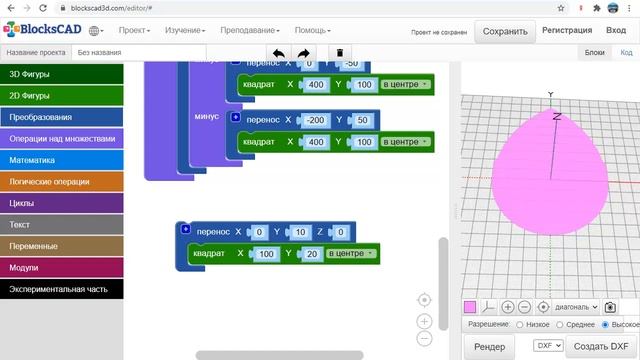
Task: Open the Логические операции category
Action: tap(62, 182)
